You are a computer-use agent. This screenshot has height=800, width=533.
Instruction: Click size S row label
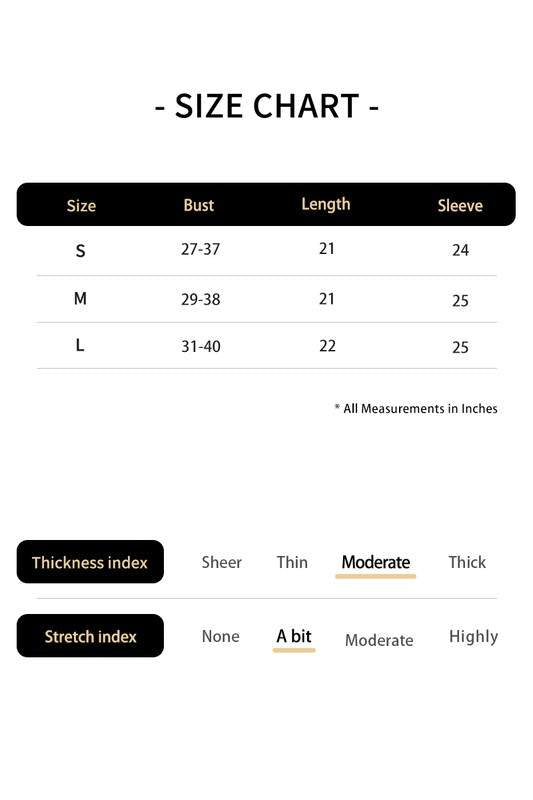click(x=80, y=251)
